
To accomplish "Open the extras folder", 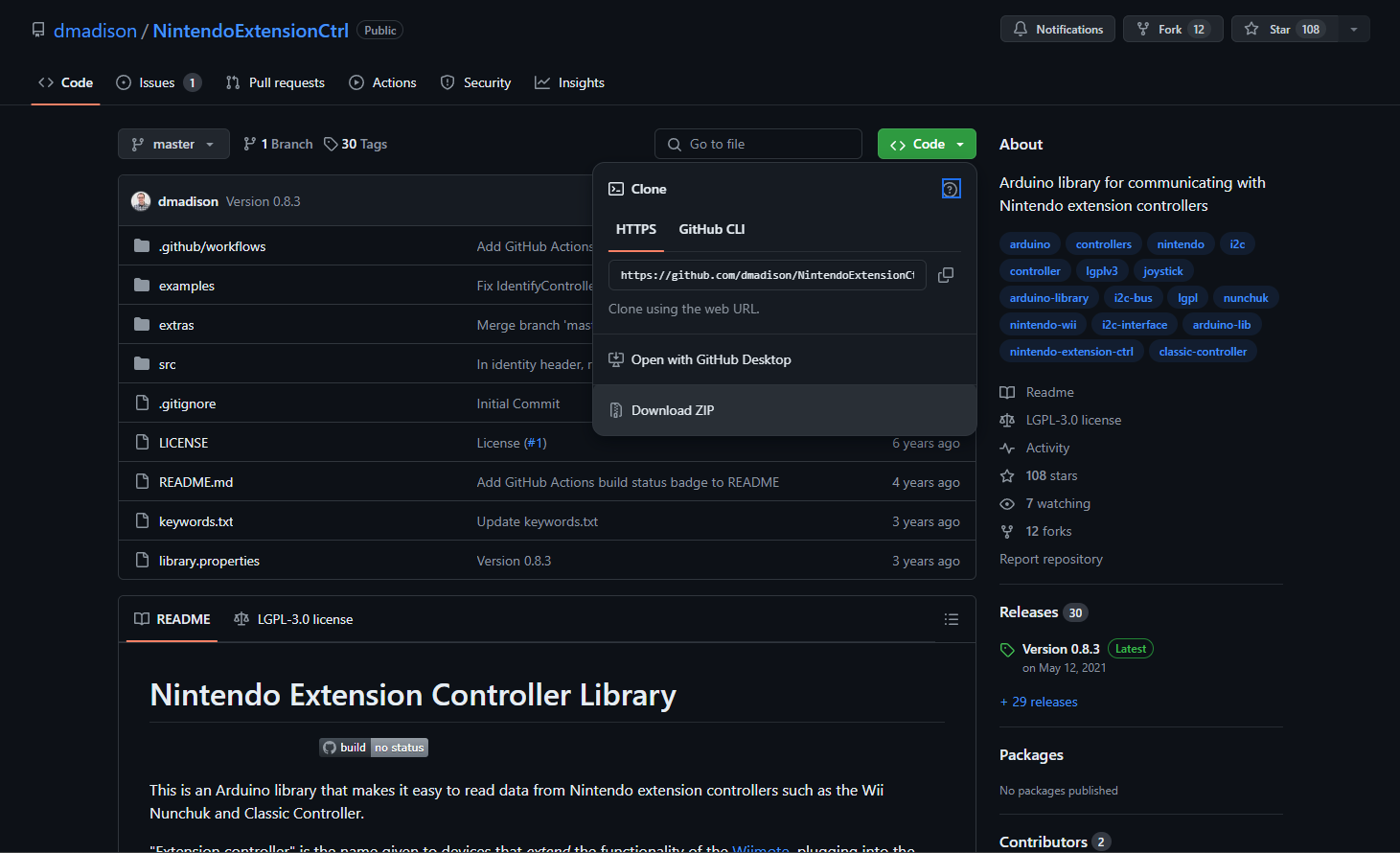I will [x=176, y=325].
